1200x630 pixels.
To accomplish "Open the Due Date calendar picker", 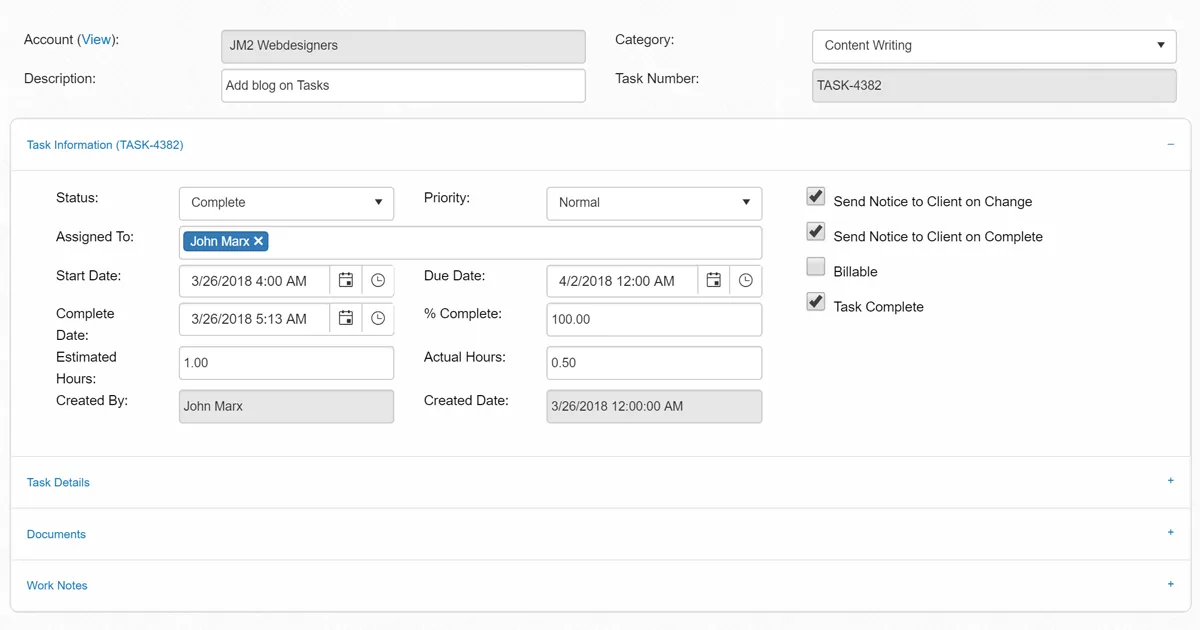I will click(x=713, y=280).
